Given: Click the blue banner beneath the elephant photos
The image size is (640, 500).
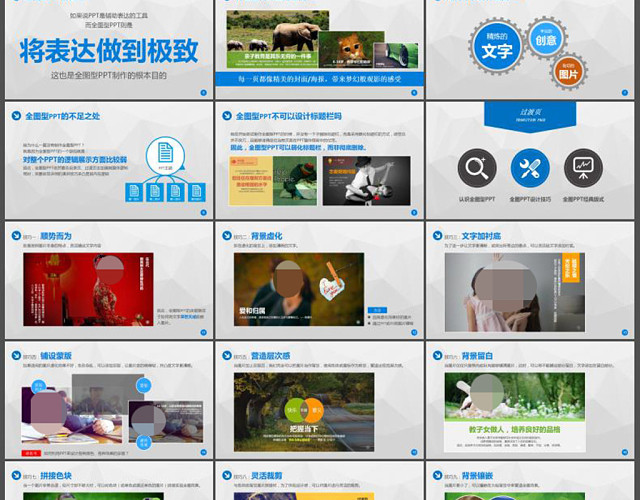Looking at the screenshot, I should coord(320,79).
